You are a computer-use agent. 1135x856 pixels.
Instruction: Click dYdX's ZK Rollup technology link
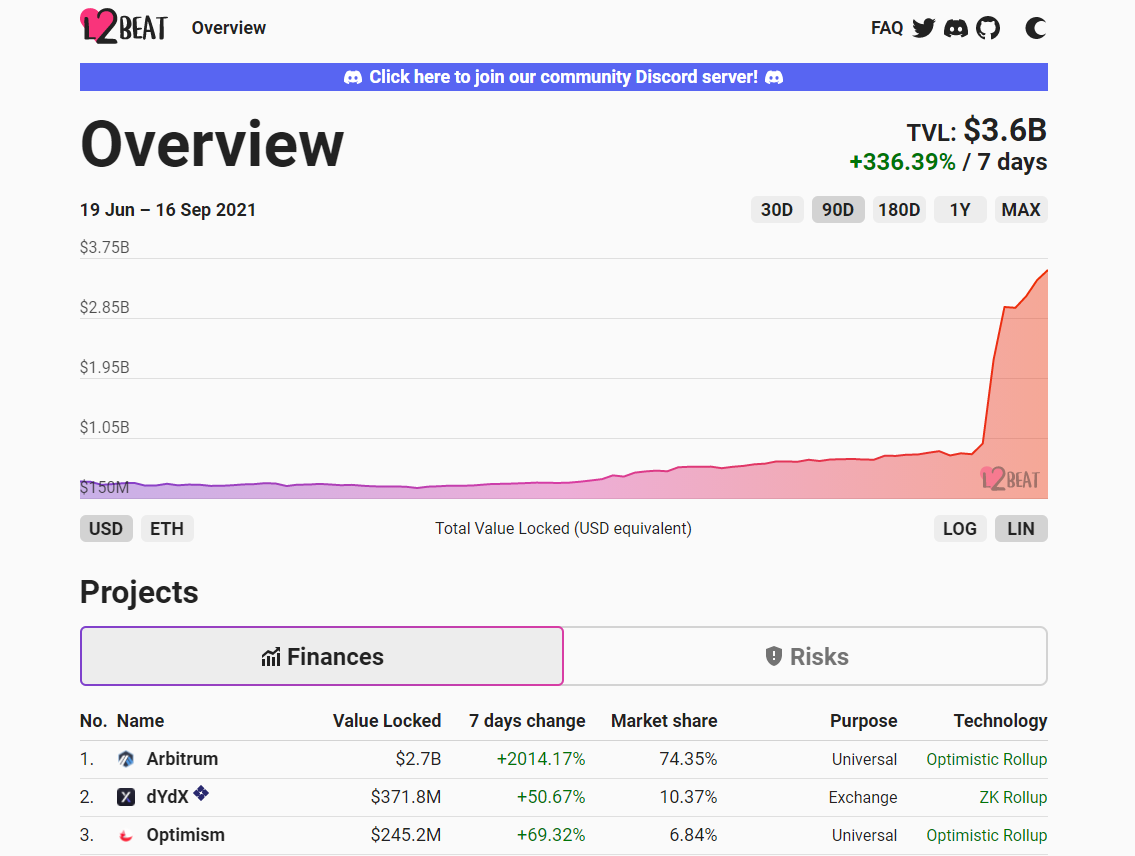(x=1013, y=797)
